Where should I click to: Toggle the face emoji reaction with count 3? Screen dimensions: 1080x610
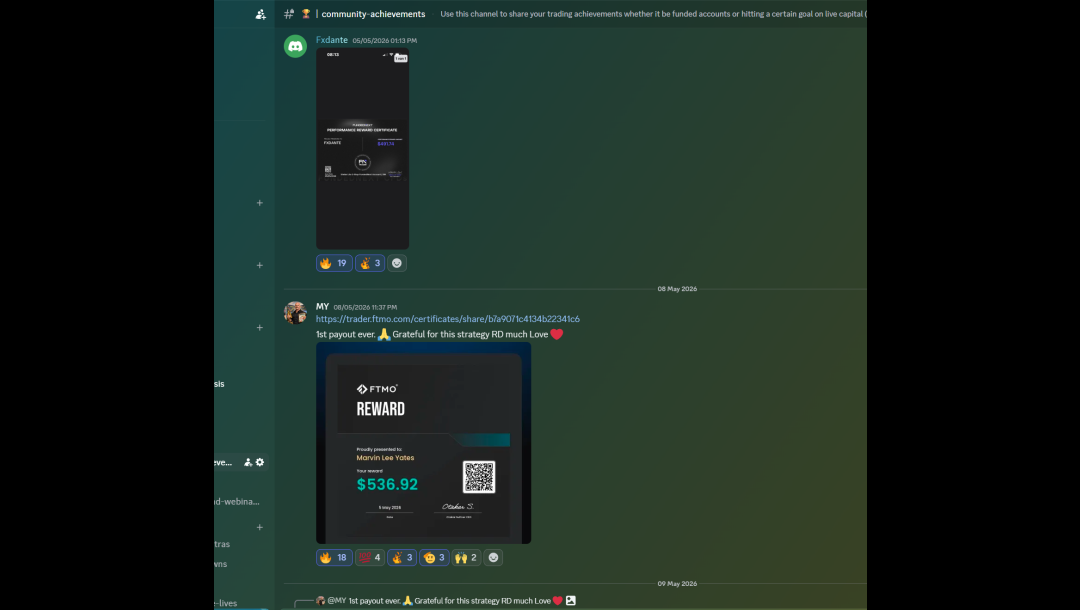[435, 558]
